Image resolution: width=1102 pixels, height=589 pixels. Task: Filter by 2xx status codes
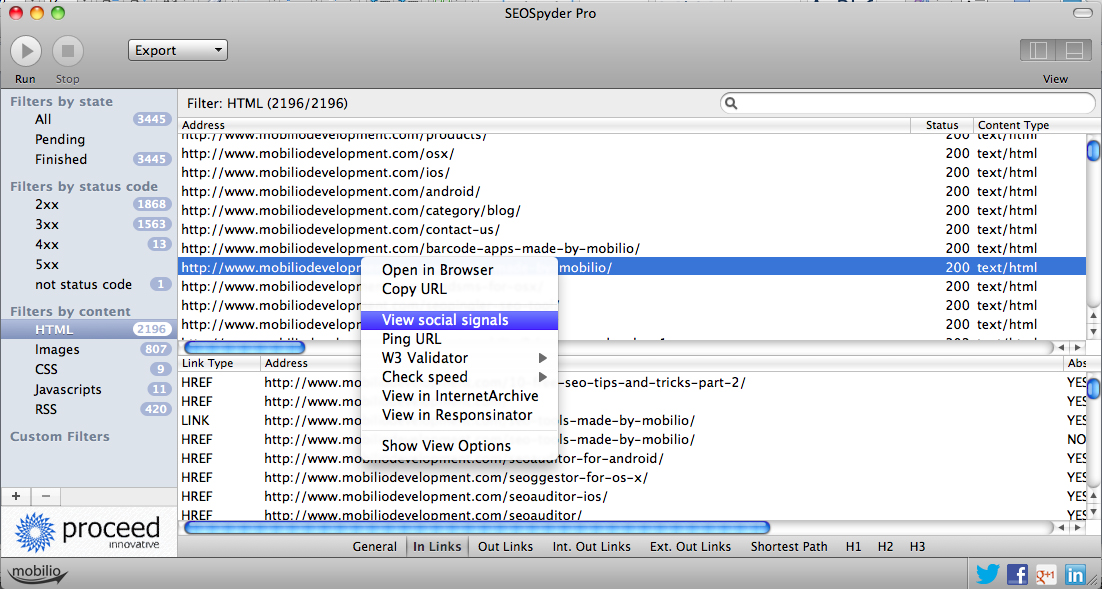pos(89,205)
